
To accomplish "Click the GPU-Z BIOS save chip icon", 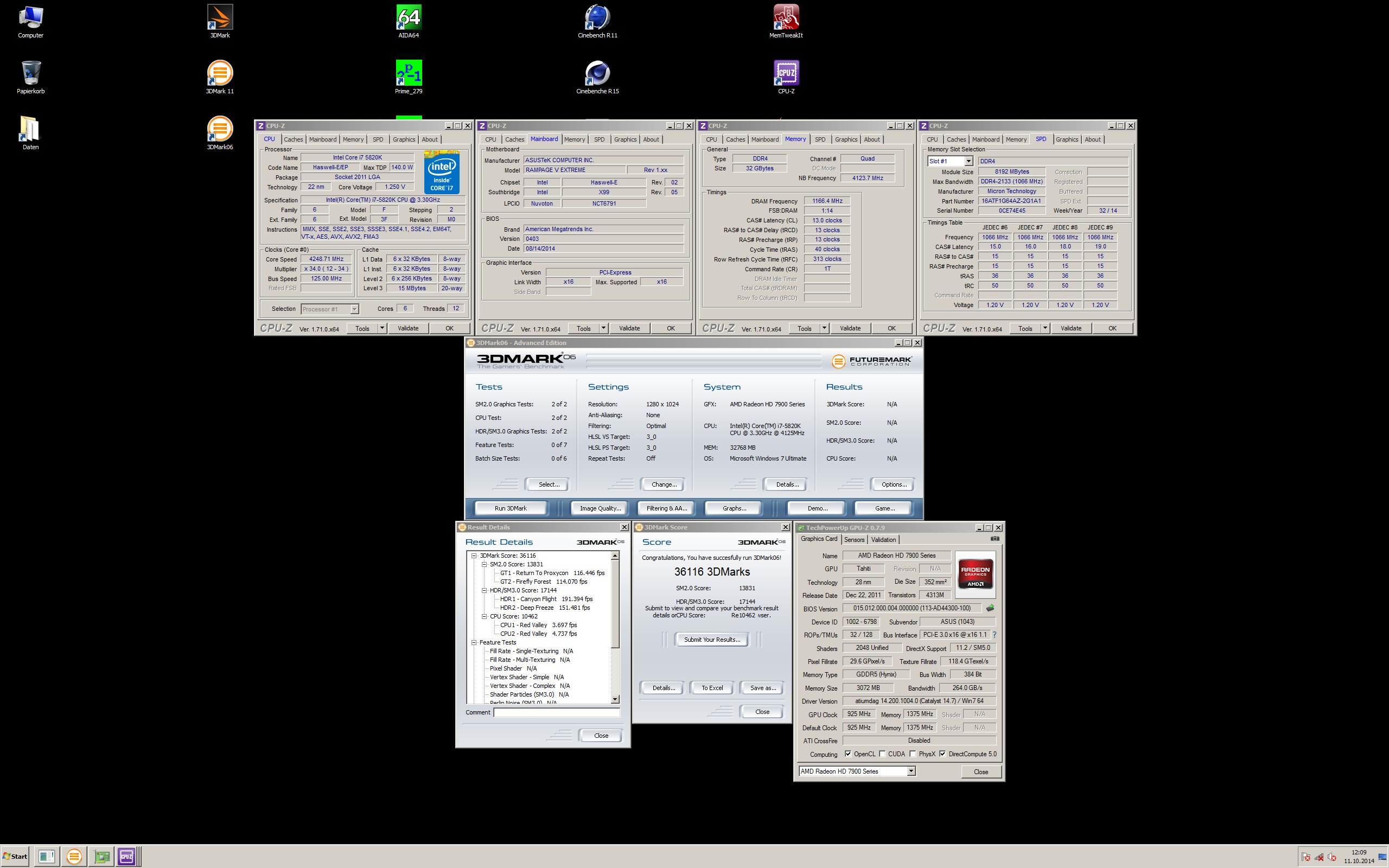I will click(x=990, y=608).
